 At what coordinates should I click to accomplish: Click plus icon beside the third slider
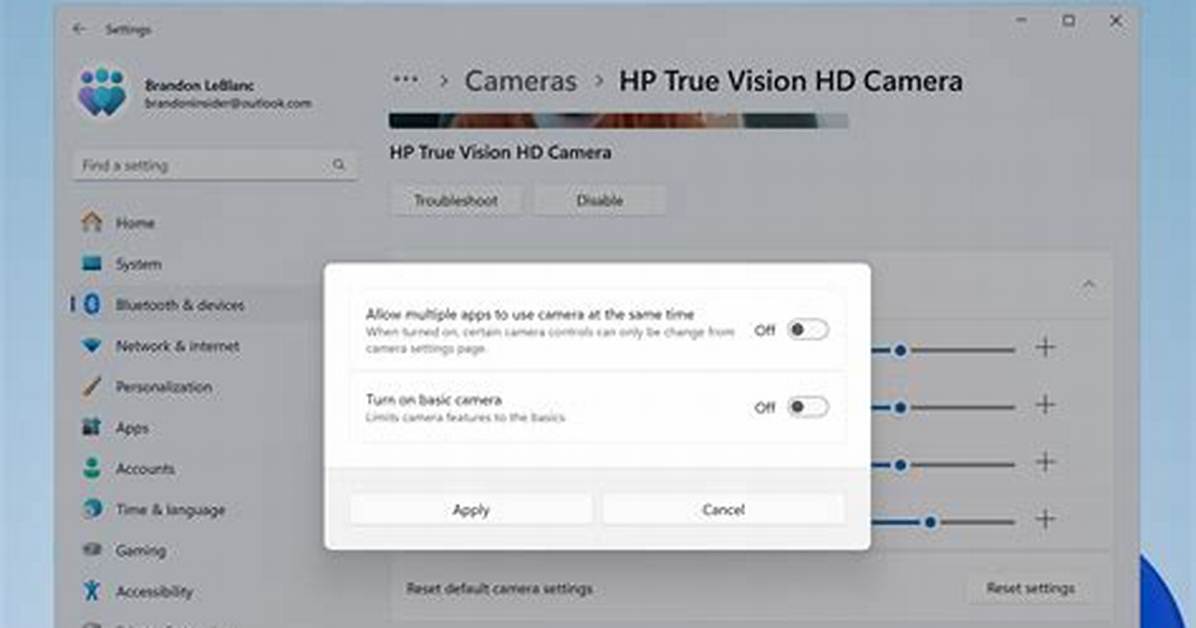pyautogui.click(x=1046, y=462)
